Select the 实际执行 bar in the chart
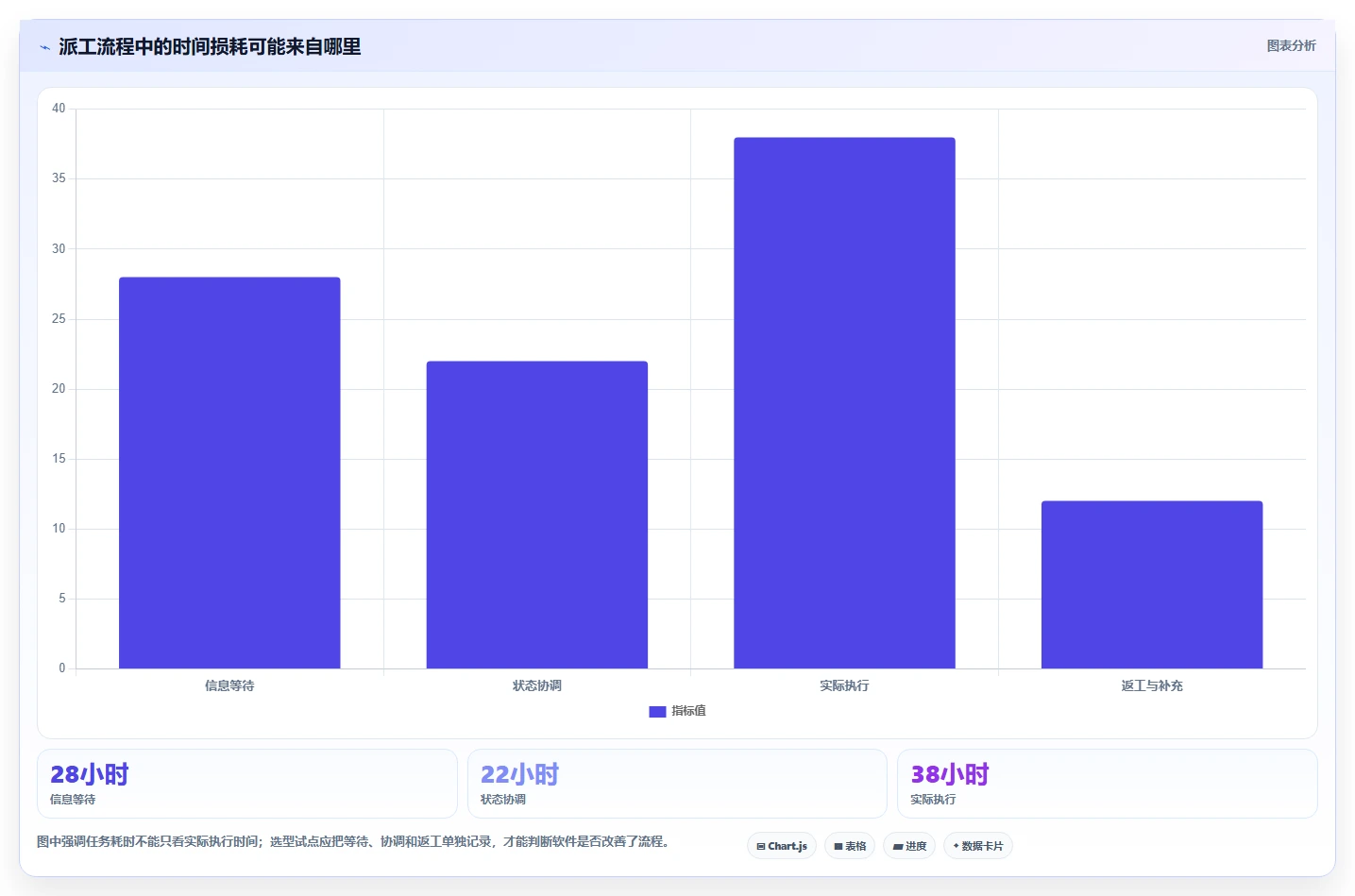 [844, 403]
